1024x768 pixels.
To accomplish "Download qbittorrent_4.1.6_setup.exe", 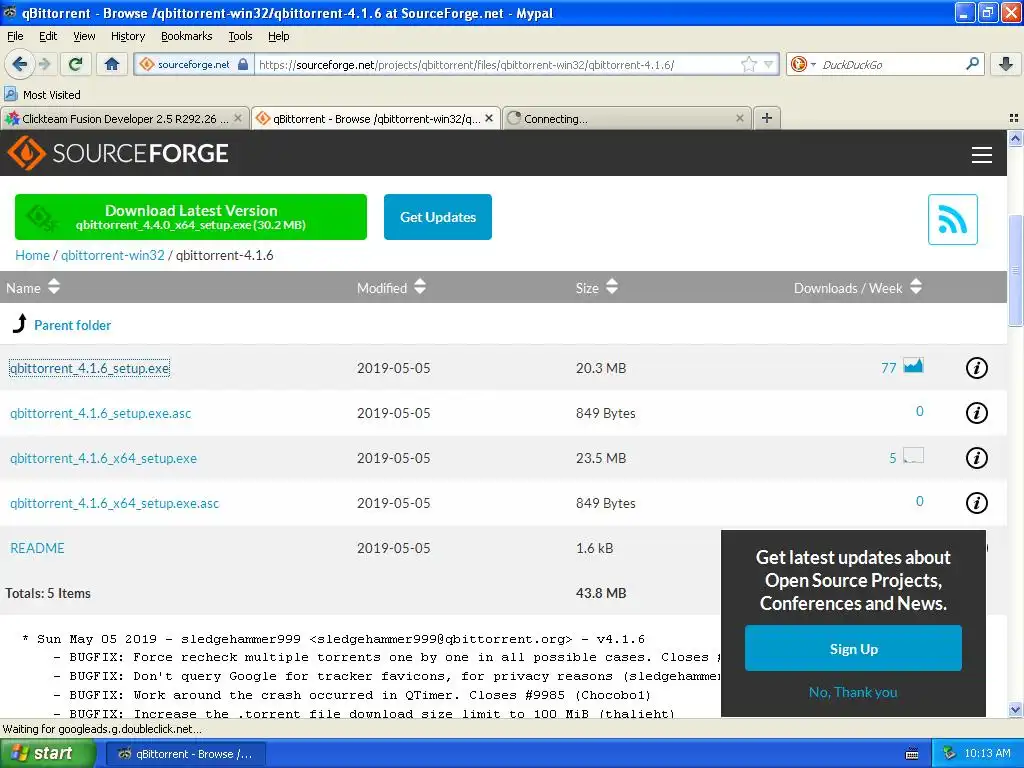I will coord(89,368).
